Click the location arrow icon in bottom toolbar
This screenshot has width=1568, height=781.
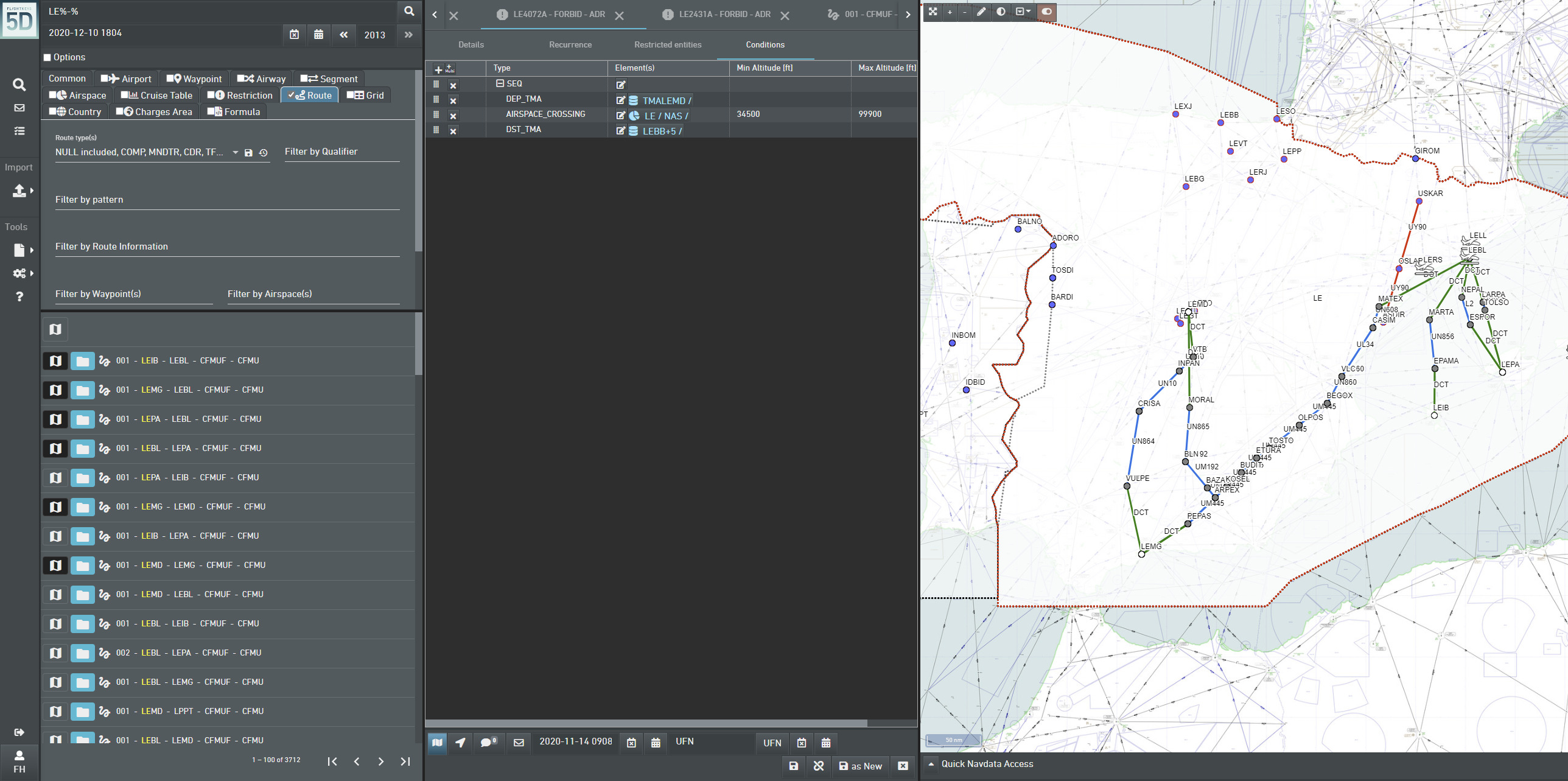coord(461,742)
